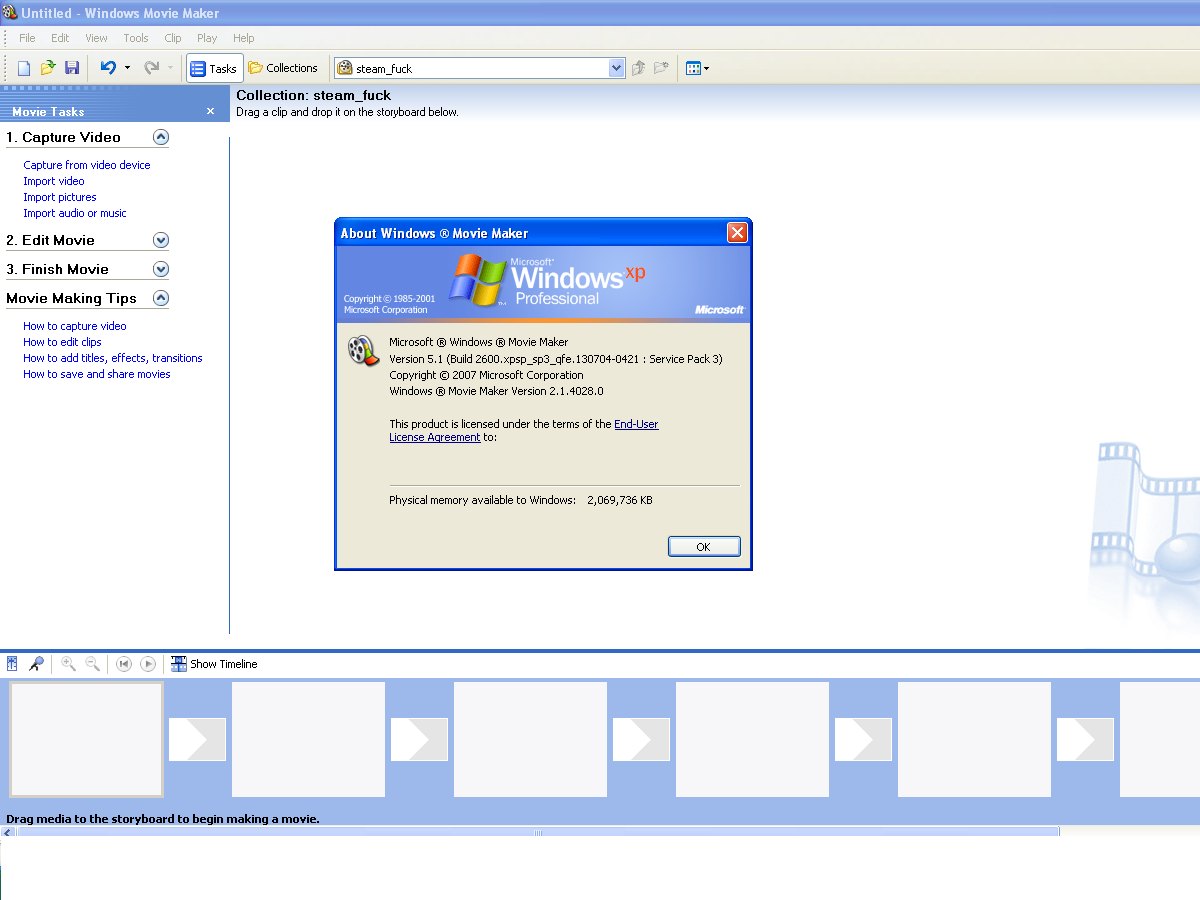
Task: Click the Show Timeline button
Action: click(214, 663)
